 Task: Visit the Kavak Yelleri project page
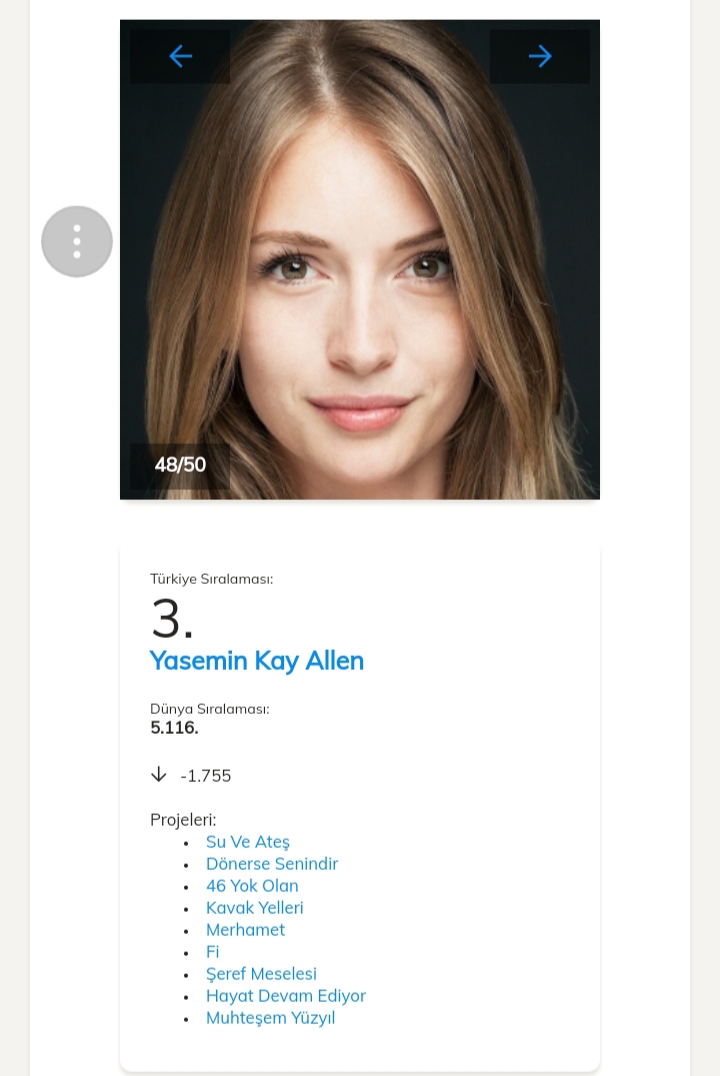(x=255, y=908)
